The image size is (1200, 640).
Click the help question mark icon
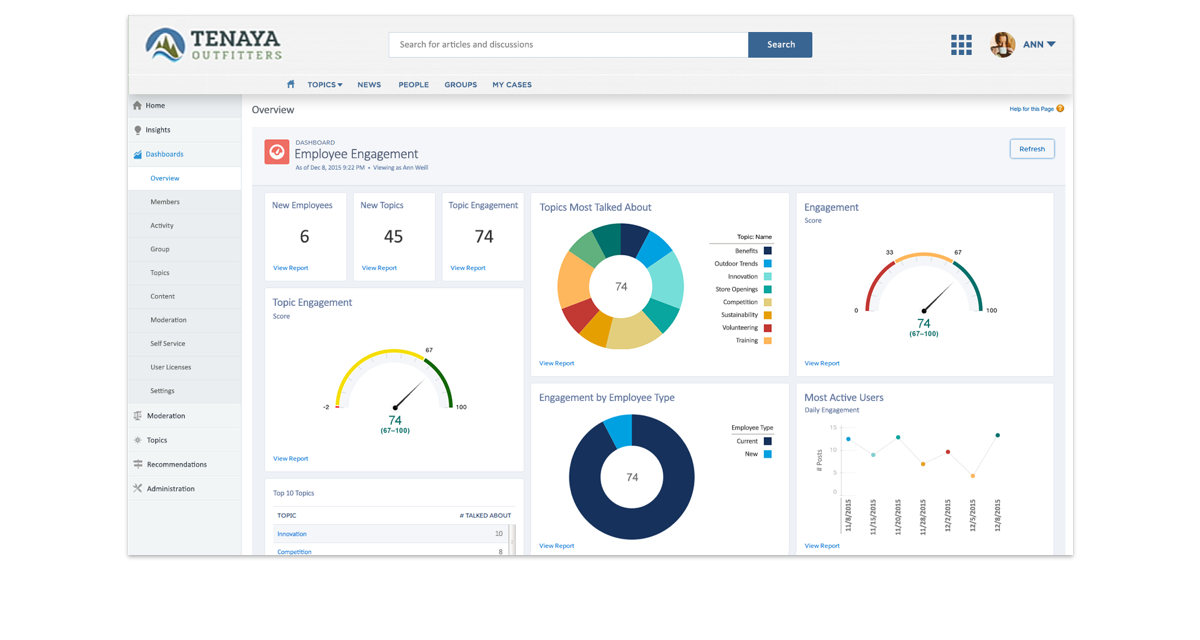click(x=1060, y=108)
